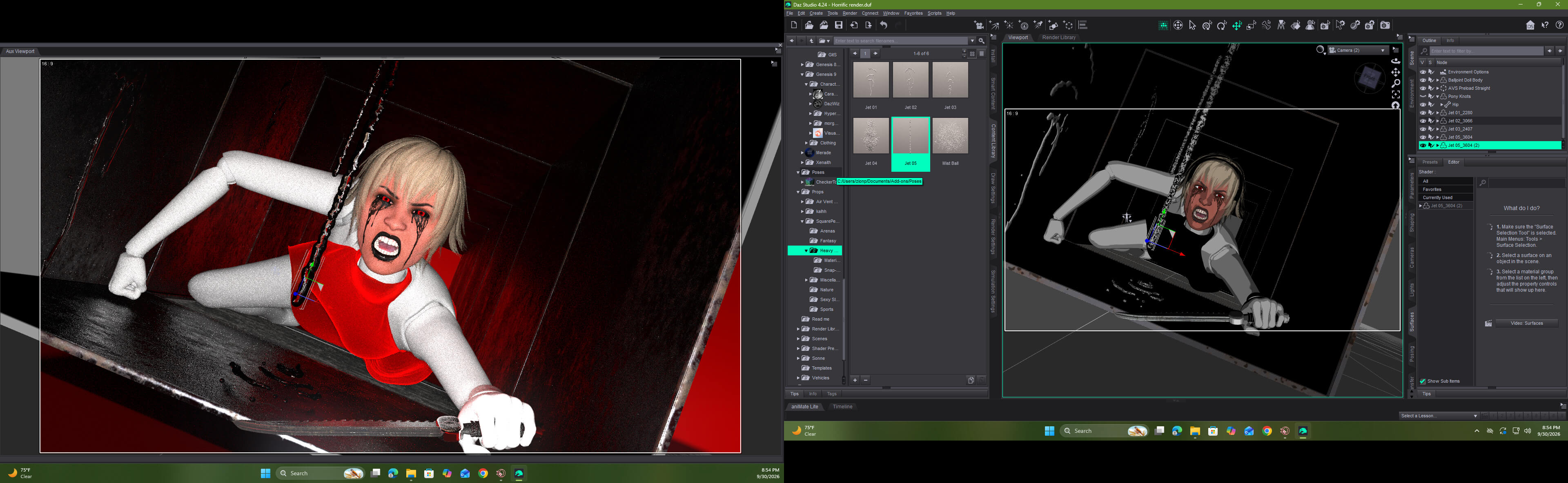
Task: Click the New scene file icon
Action: coord(794,25)
